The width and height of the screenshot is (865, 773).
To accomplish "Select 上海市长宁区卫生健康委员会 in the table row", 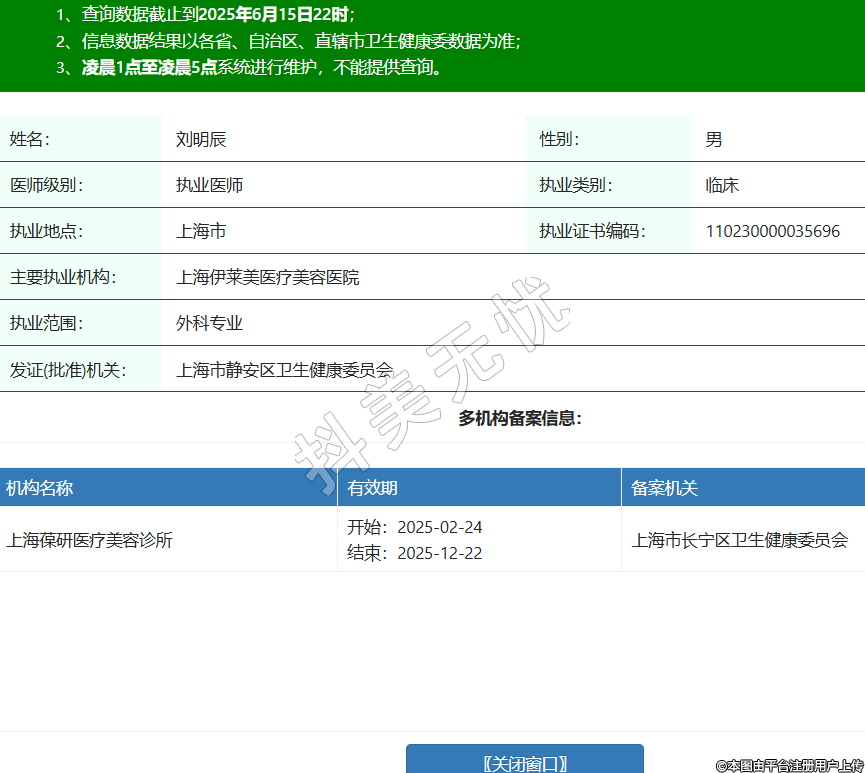I will point(740,540).
